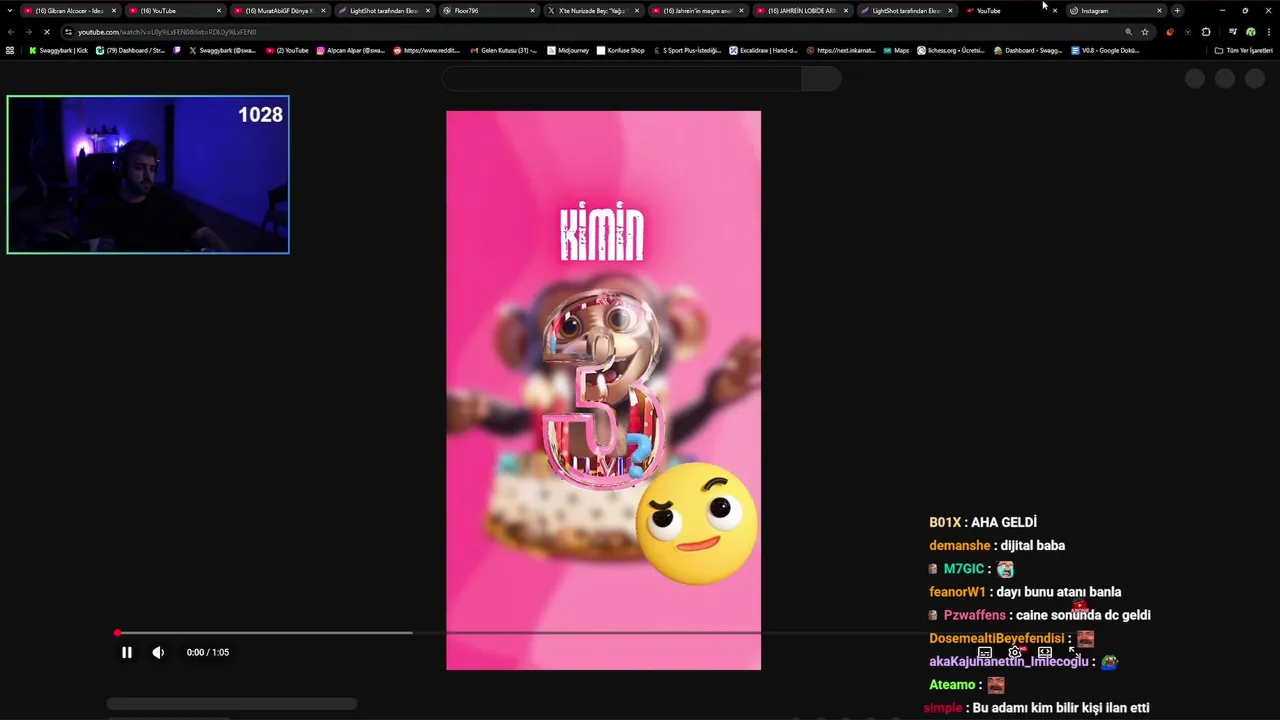
Task: Stop page loading with the X button
Action: point(47,32)
